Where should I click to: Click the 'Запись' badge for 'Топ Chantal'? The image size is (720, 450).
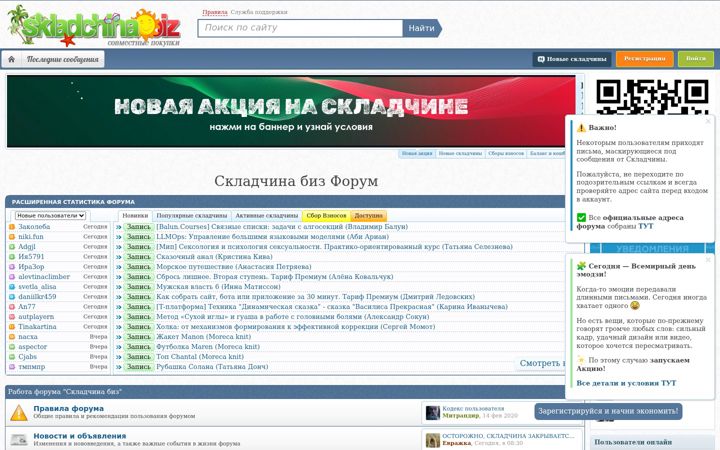point(138,357)
